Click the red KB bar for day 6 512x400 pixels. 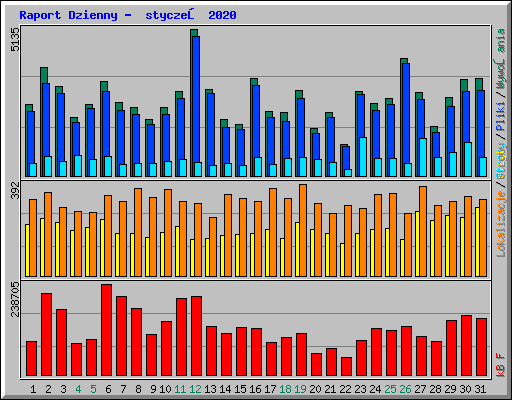107,330
